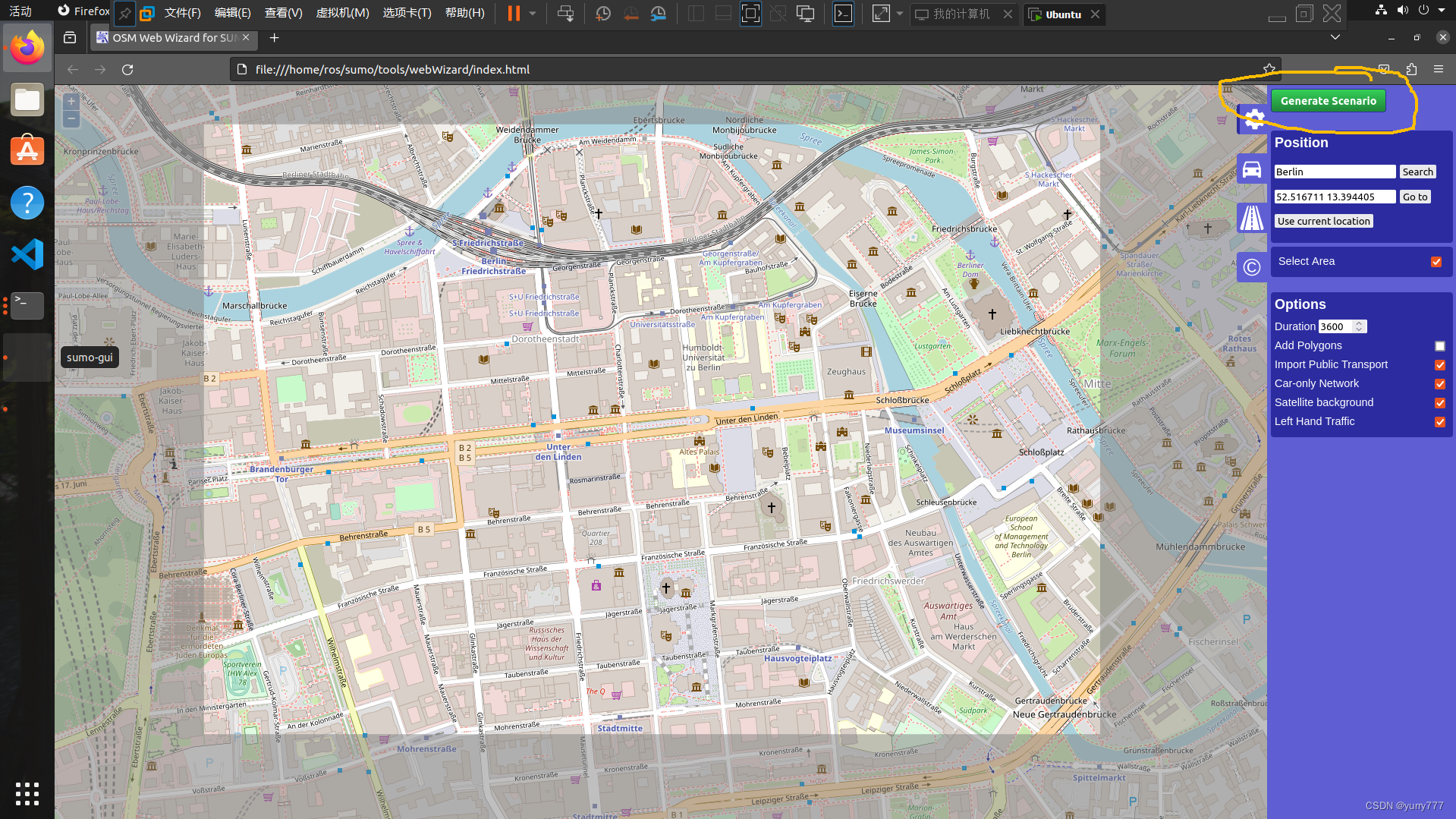Open the Firefox list all tabs dropdown
The image size is (1456, 819).
(x=1335, y=37)
